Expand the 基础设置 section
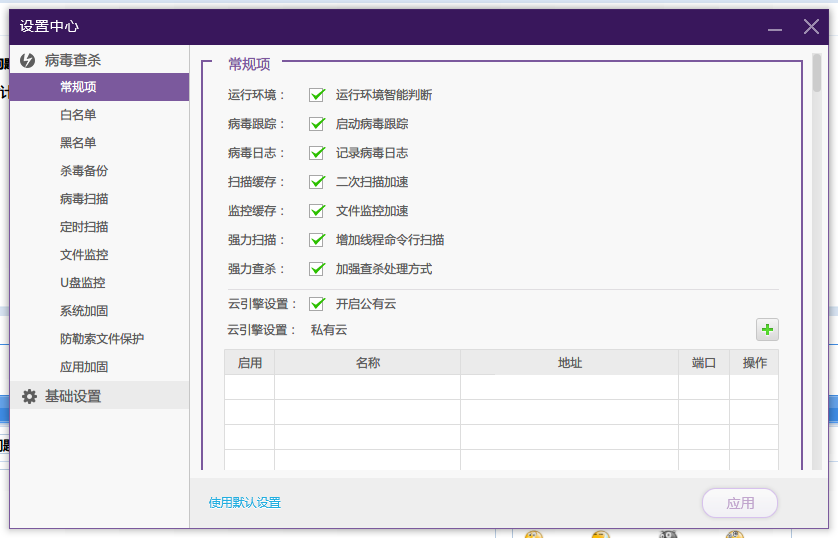Viewport: 838px width, 538px height. point(73,396)
